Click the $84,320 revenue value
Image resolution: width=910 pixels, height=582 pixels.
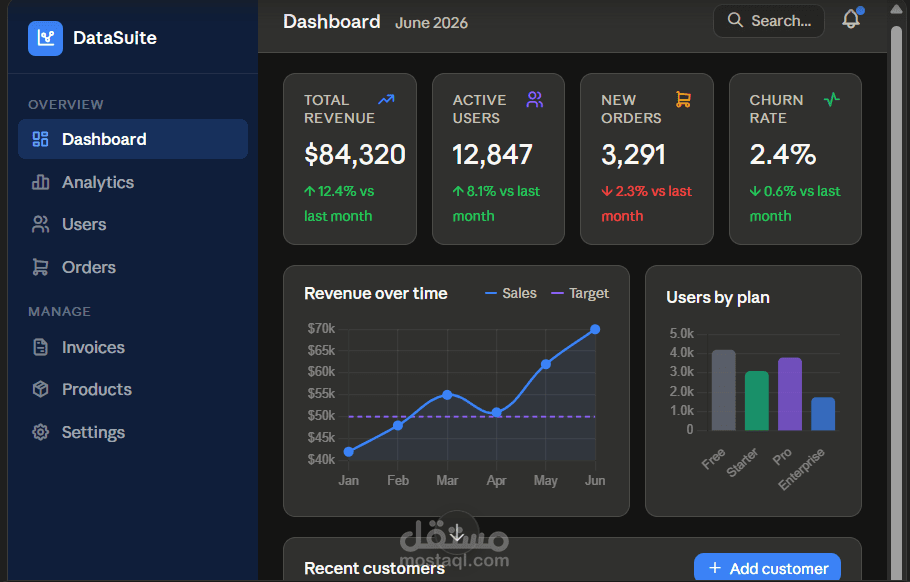(355, 154)
